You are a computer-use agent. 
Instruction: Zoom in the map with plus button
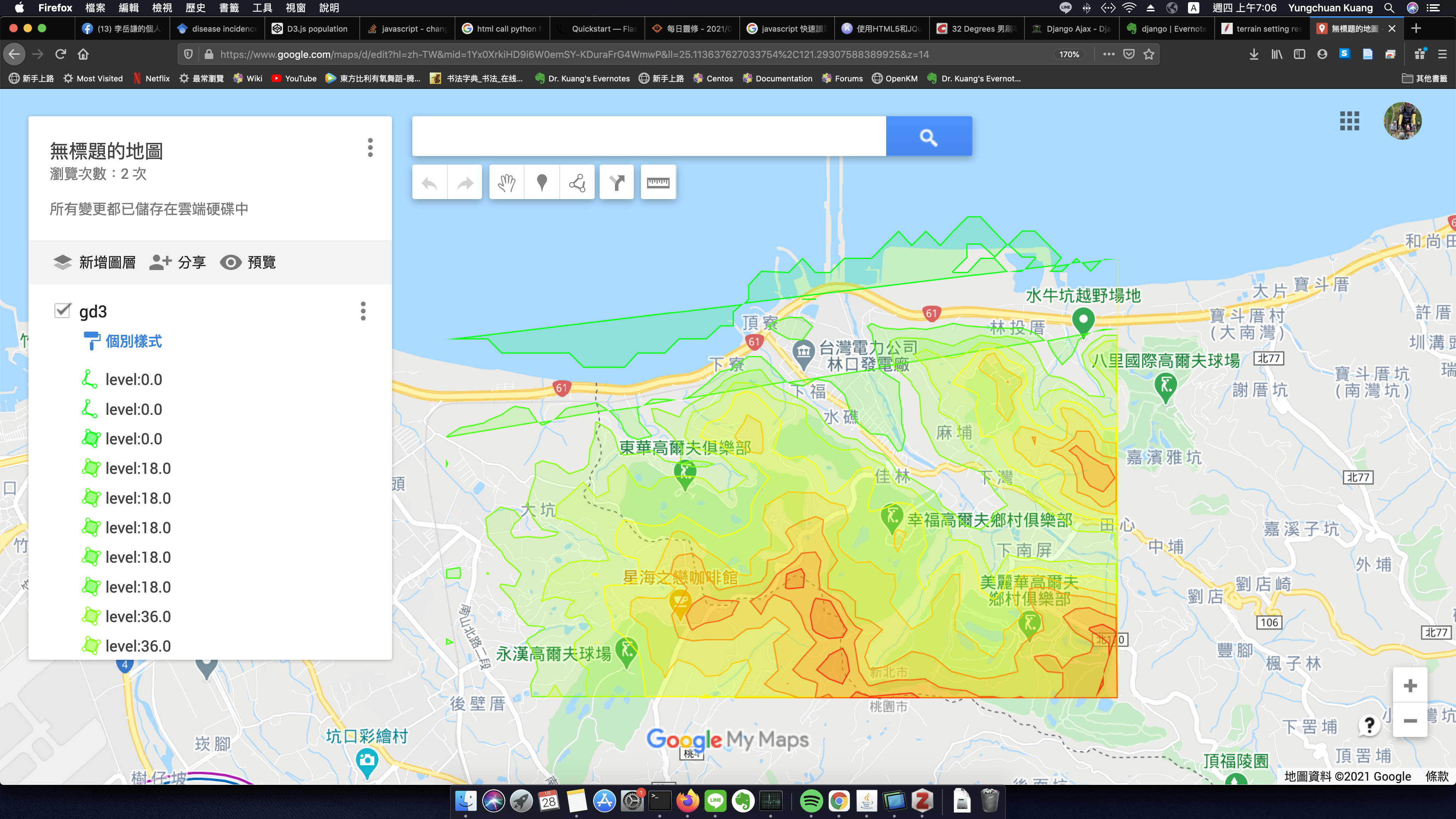point(1410,686)
